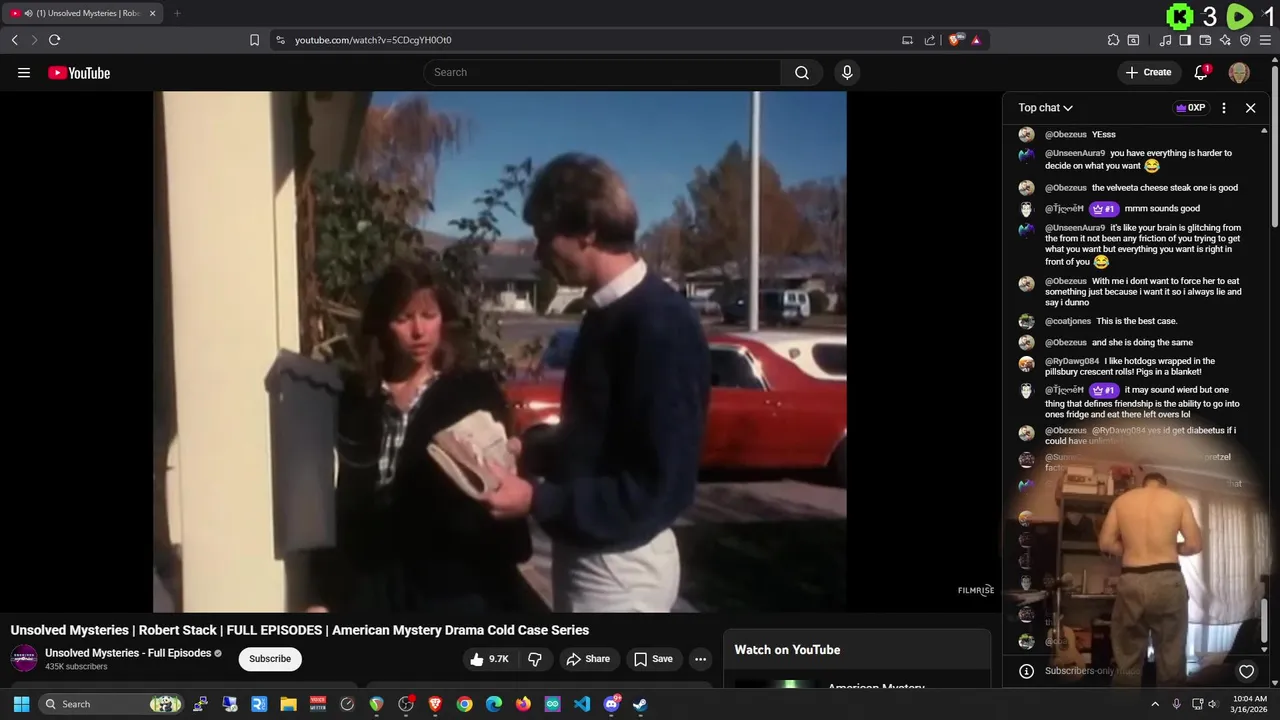Search with your voice microphone
Image resolution: width=1280 pixels, height=720 pixels.
coord(847,72)
